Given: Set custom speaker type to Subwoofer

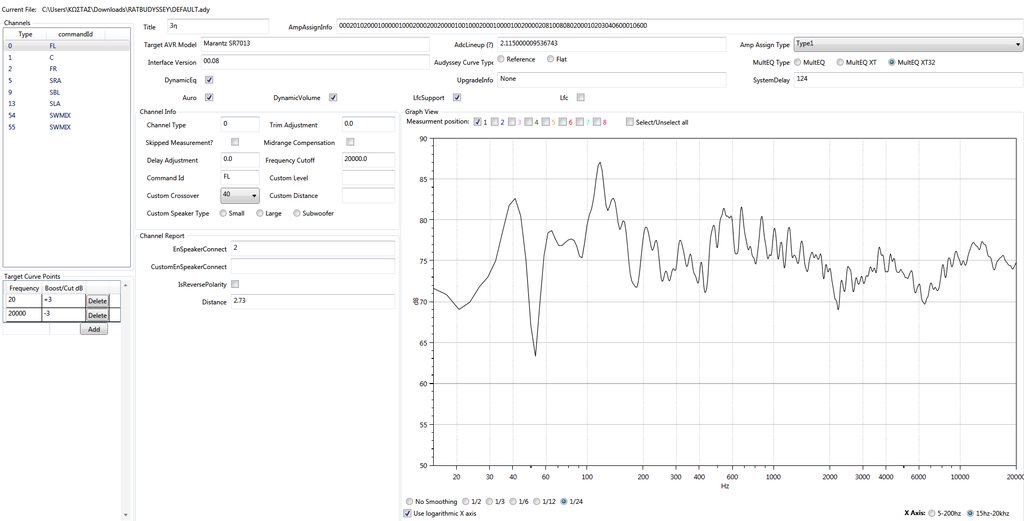Looking at the screenshot, I should coord(297,213).
